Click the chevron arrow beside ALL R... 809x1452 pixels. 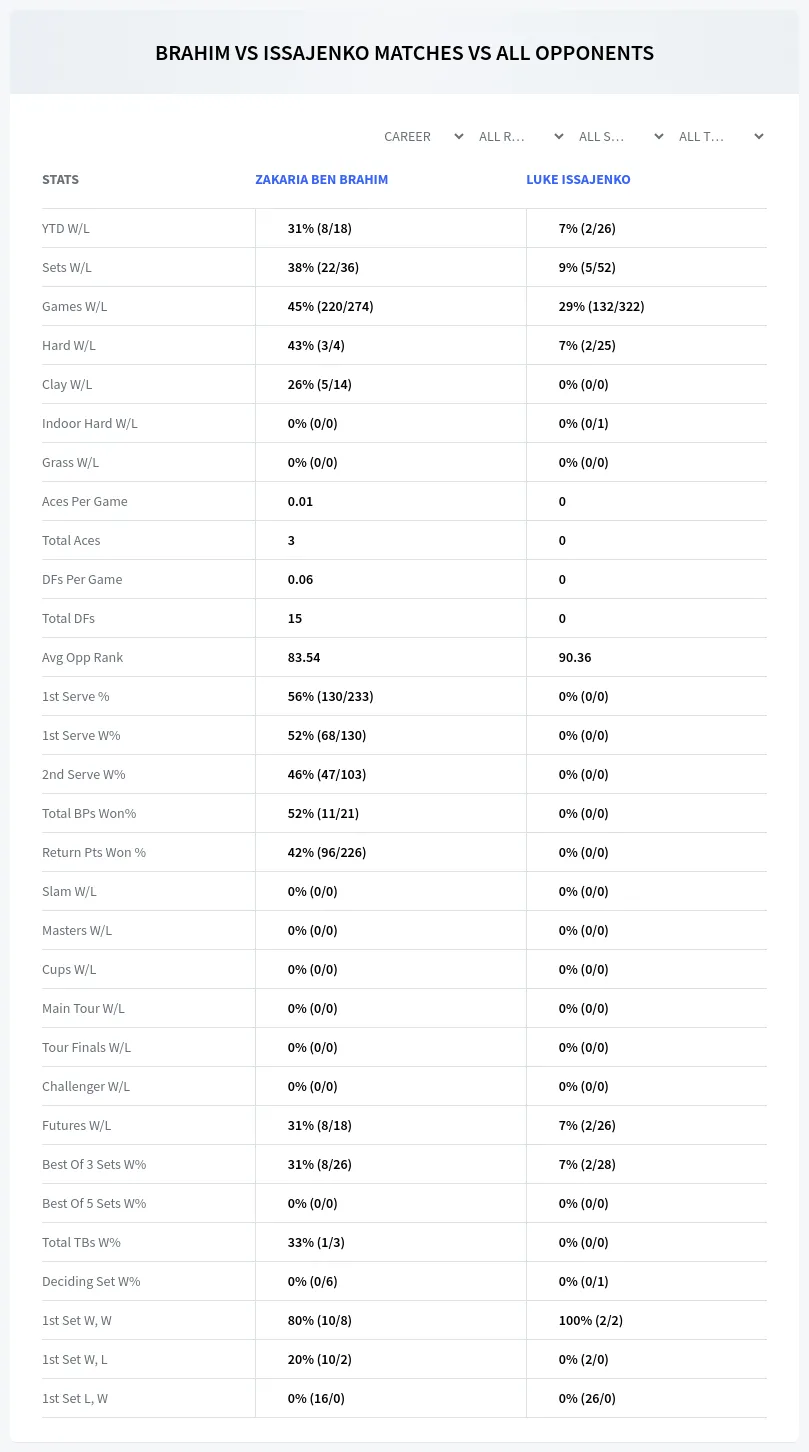(x=558, y=136)
